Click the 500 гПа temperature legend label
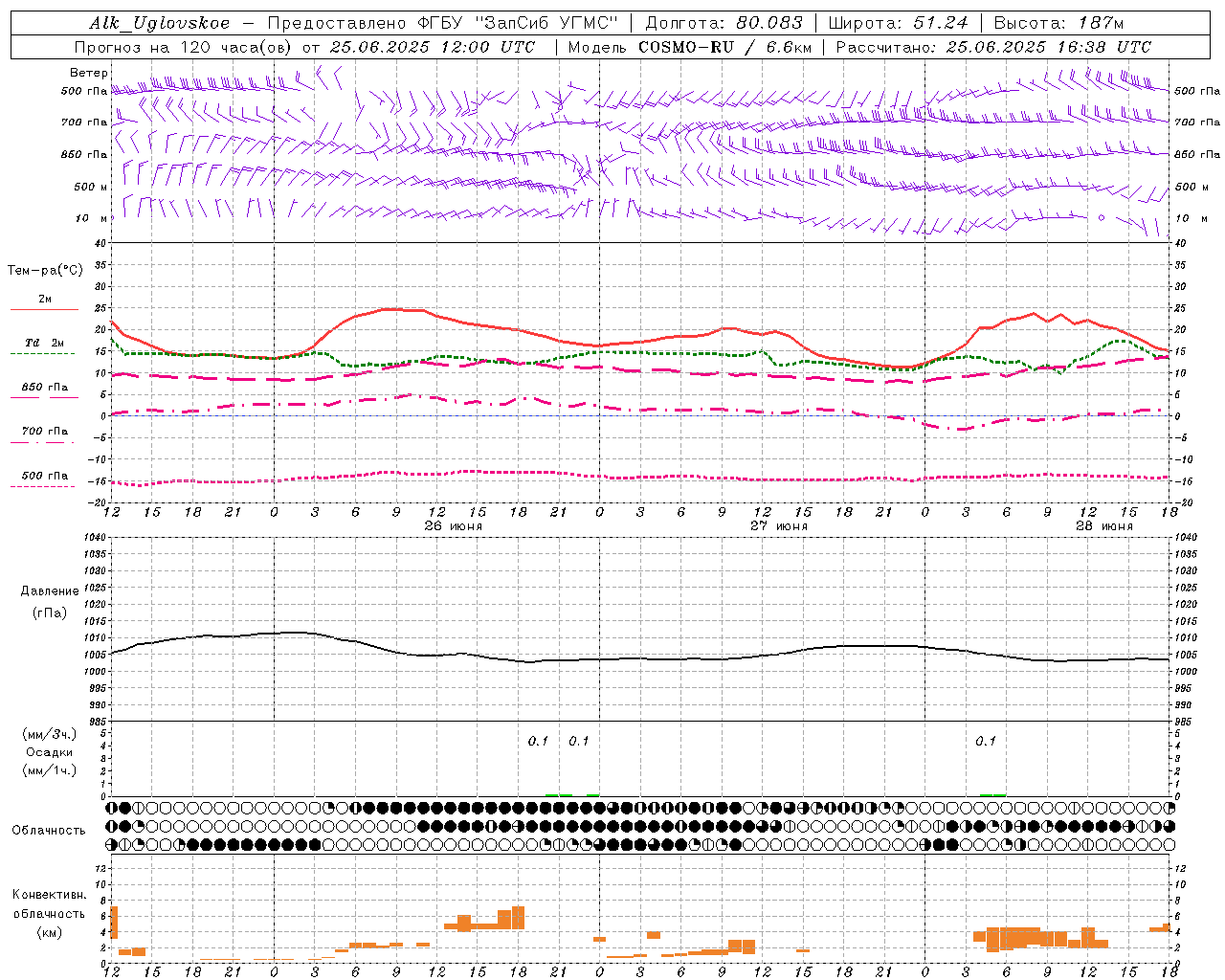Viewport: 1225px width, 980px height. tap(45, 476)
